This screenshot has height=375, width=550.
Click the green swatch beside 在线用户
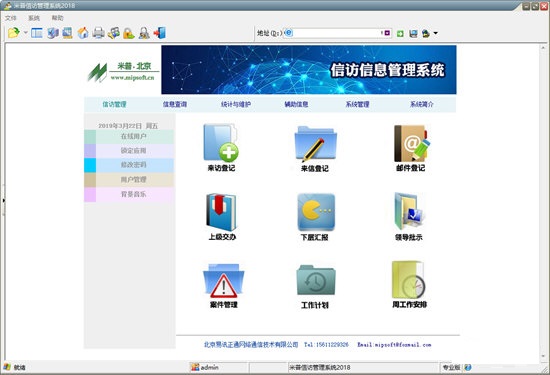[90, 136]
